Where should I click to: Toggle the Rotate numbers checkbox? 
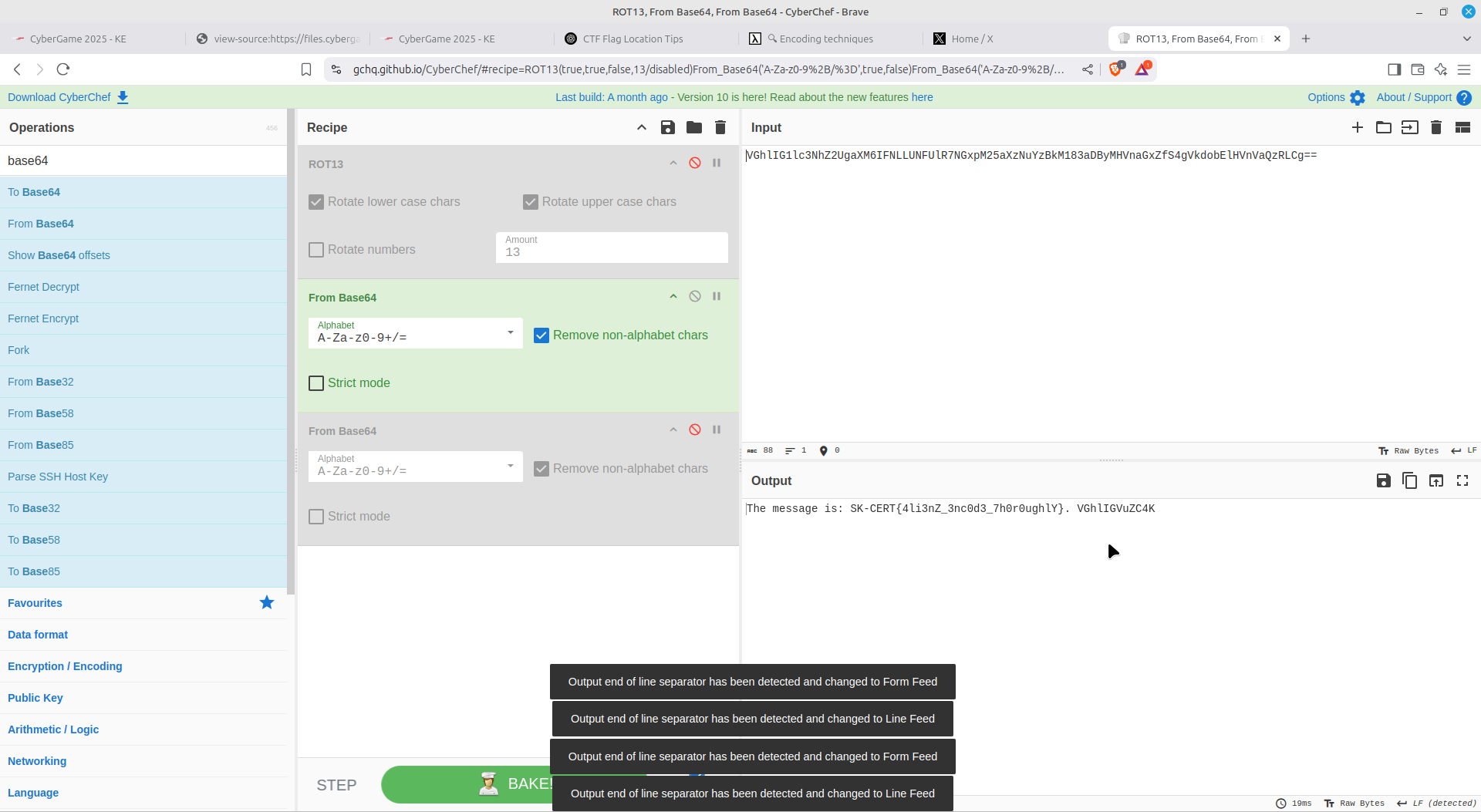coord(316,250)
